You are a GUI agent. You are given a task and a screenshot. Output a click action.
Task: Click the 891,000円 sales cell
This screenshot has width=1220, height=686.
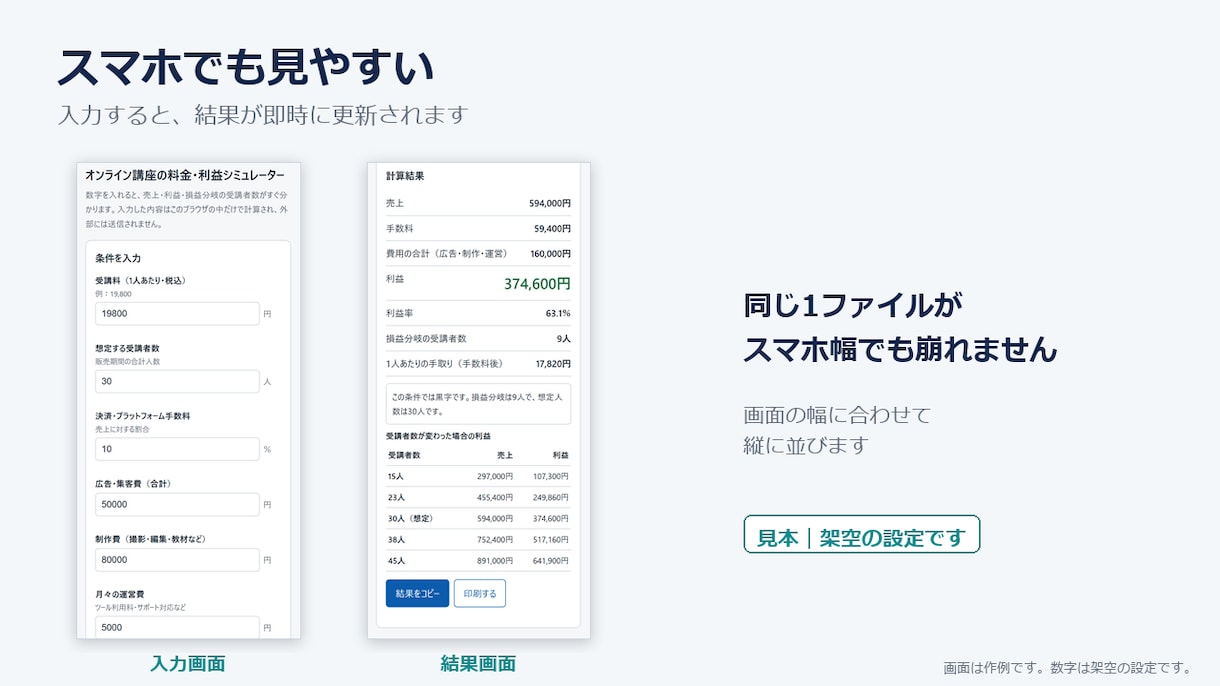click(495, 560)
